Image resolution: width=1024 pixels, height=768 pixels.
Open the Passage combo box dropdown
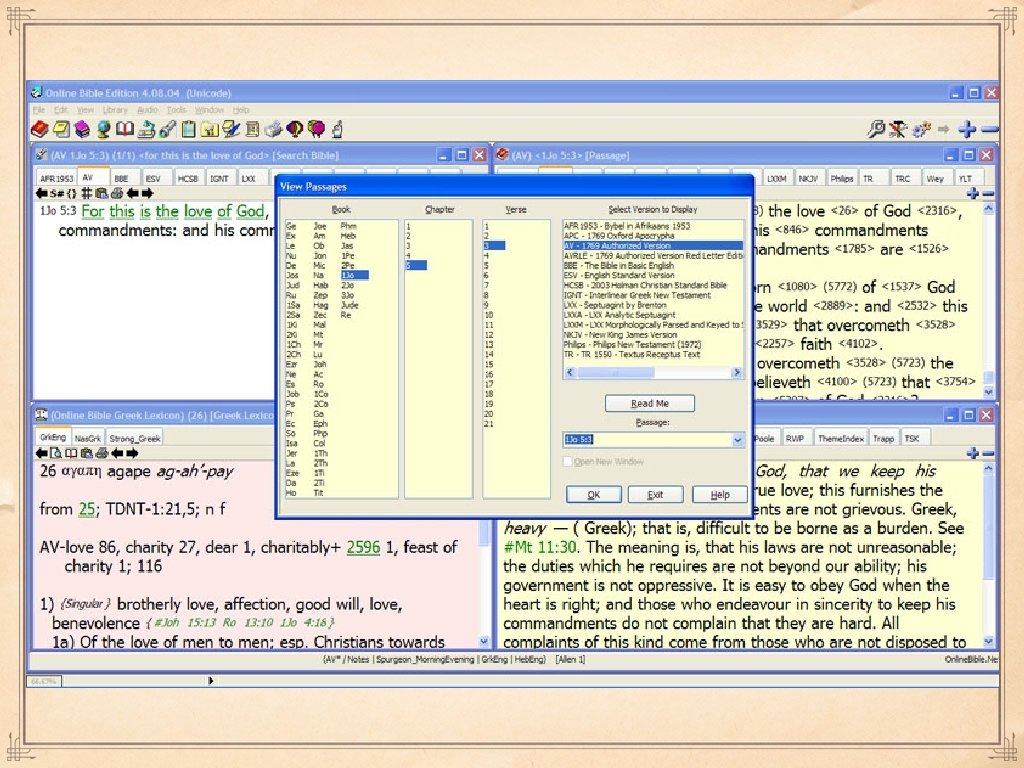(x=737, y=440)
